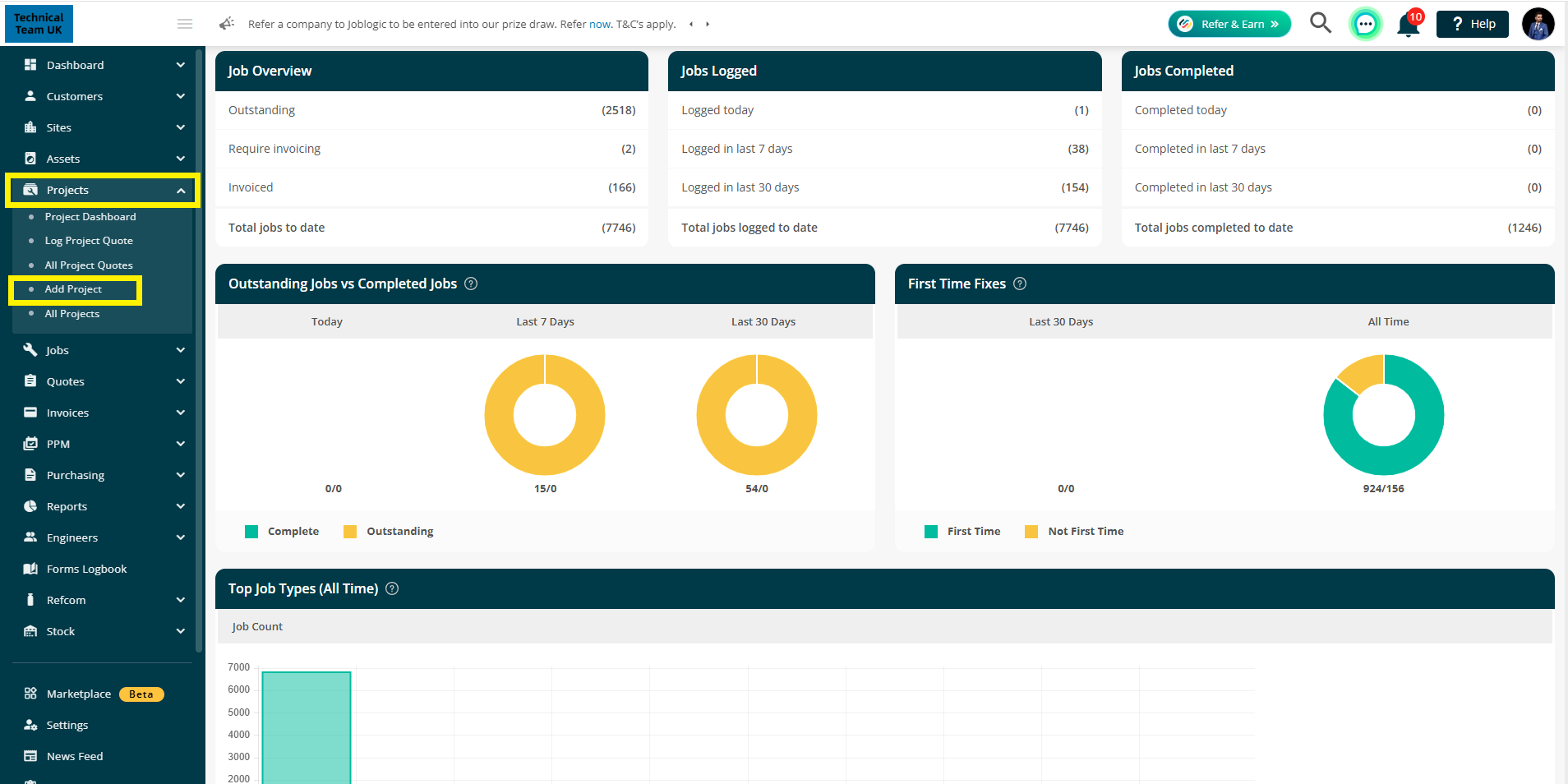Click the megaphone announcement icon

coord(227,24)
